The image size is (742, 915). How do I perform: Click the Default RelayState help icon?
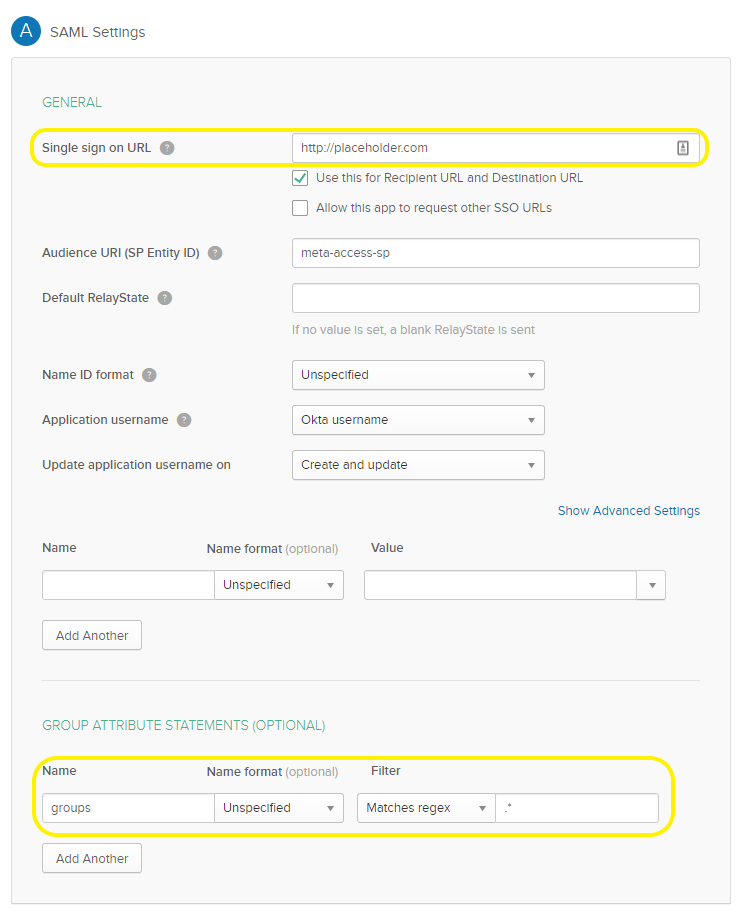165,298
